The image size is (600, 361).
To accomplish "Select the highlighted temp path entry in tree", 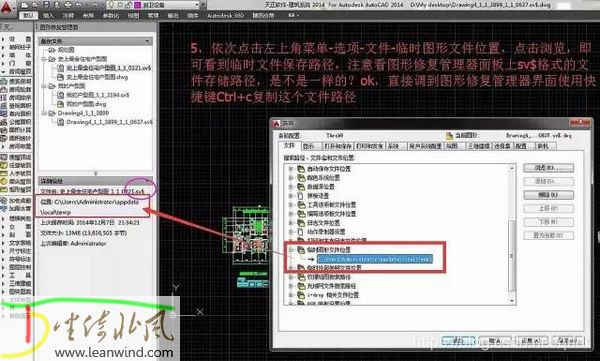I will pos(375,259).
